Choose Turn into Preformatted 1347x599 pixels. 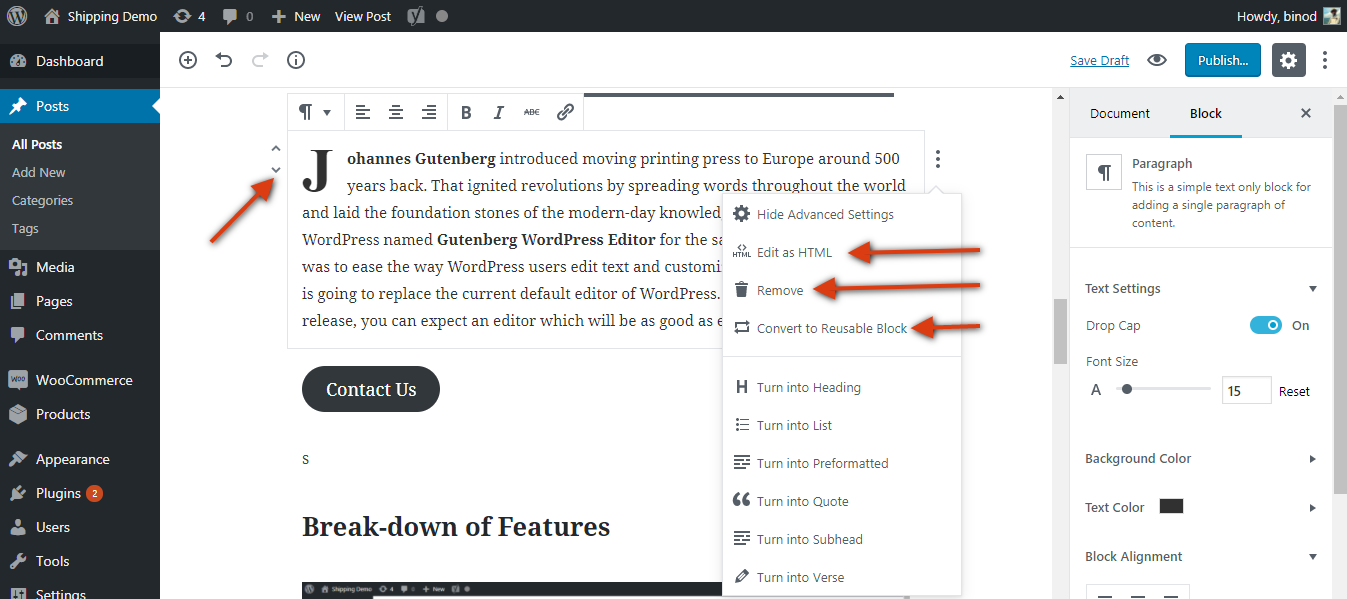click(x=841, y=463)
